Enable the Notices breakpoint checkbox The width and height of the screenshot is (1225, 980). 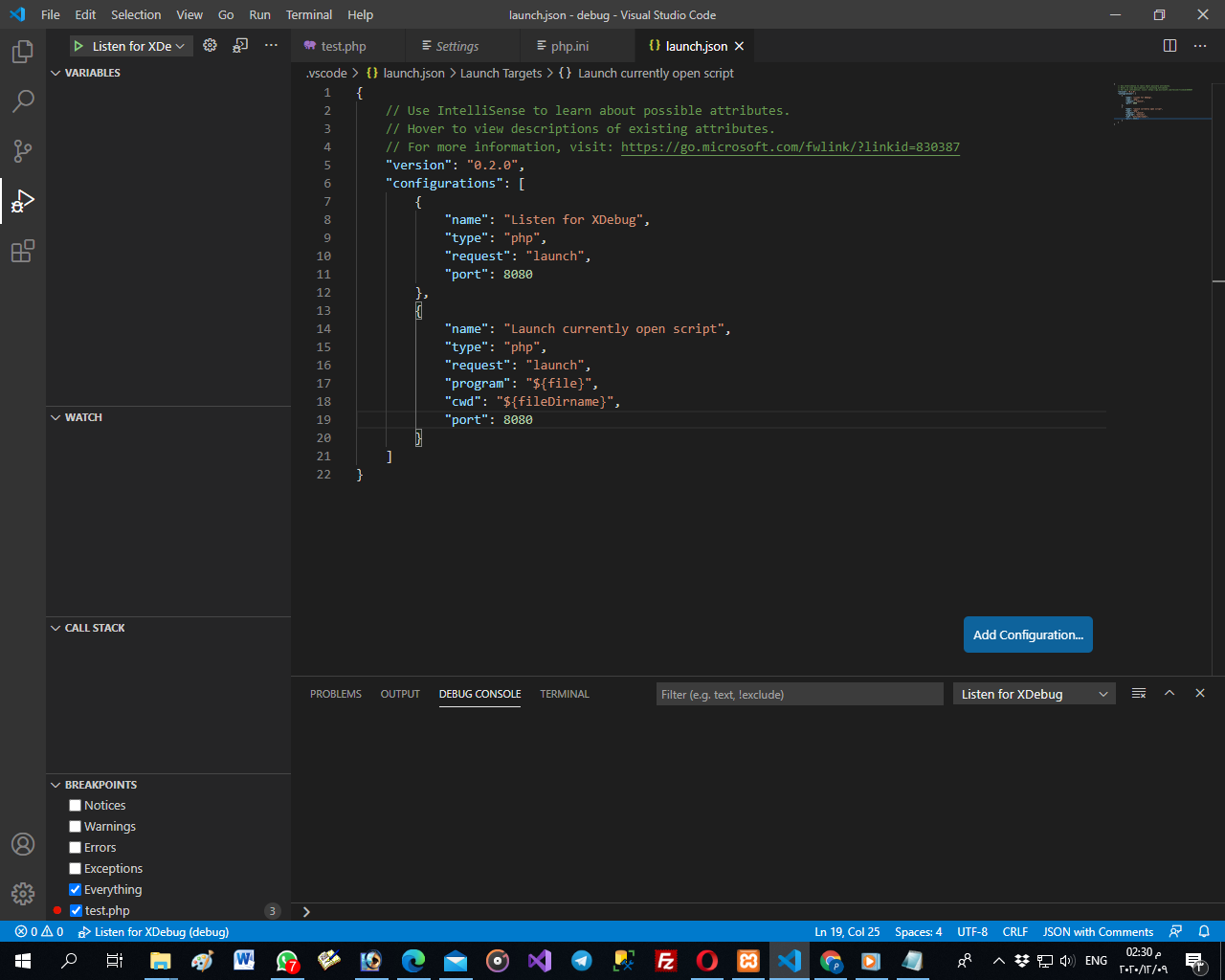(x=76, y=806)
